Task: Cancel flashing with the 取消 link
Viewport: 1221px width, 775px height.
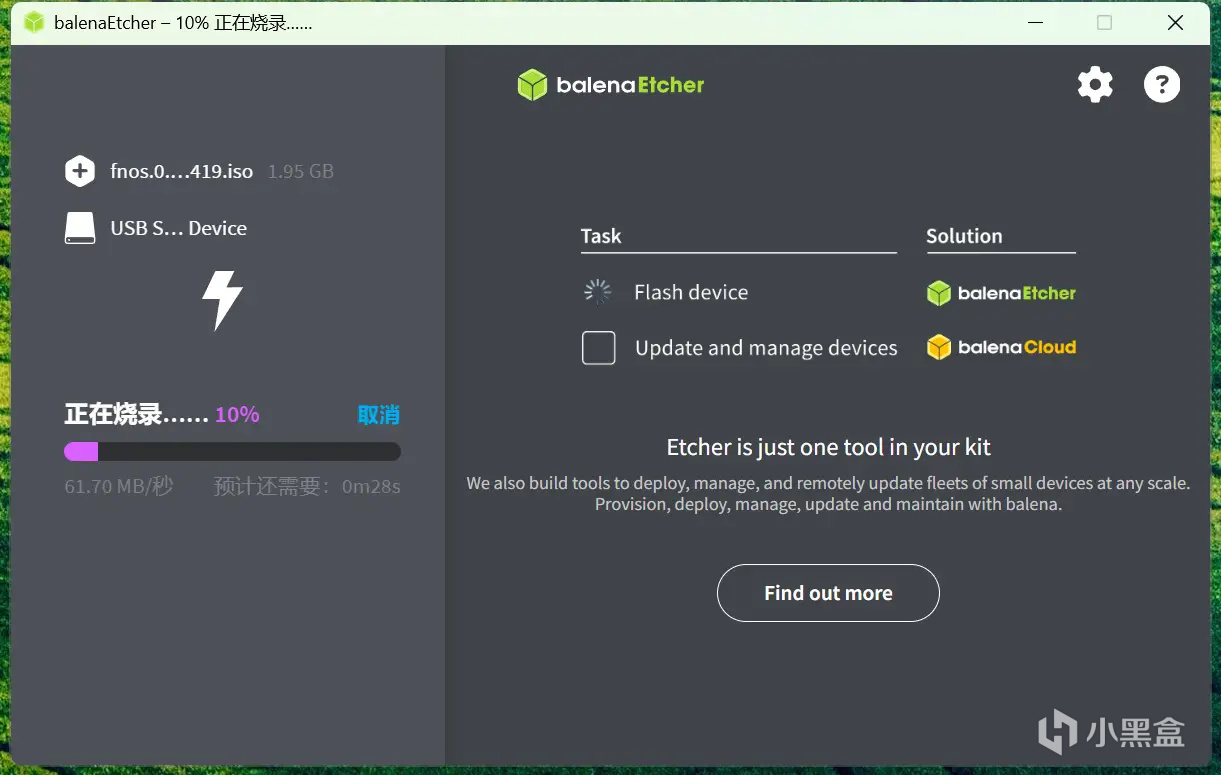Action: pyautogui.click(x=379, y=415)
